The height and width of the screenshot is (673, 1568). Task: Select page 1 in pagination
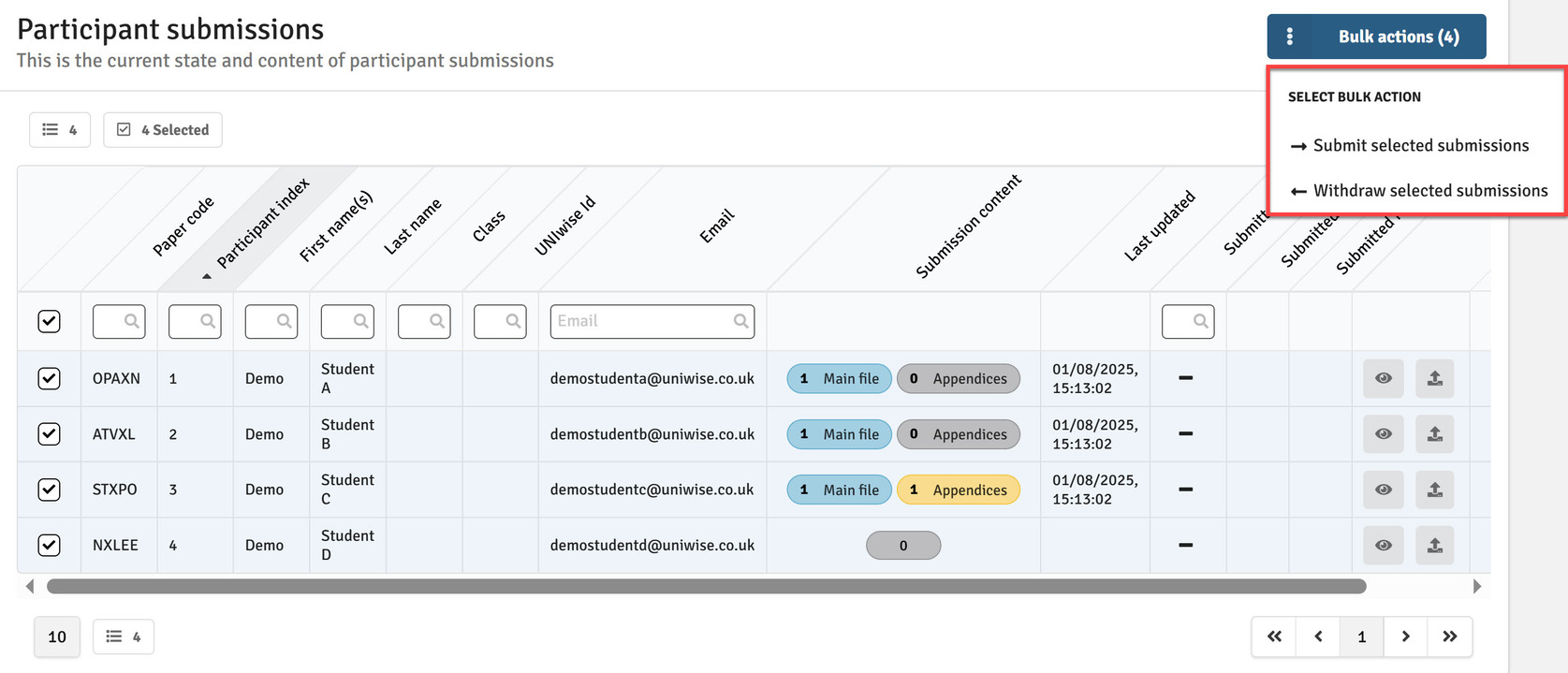click(x=1362, y=636)
